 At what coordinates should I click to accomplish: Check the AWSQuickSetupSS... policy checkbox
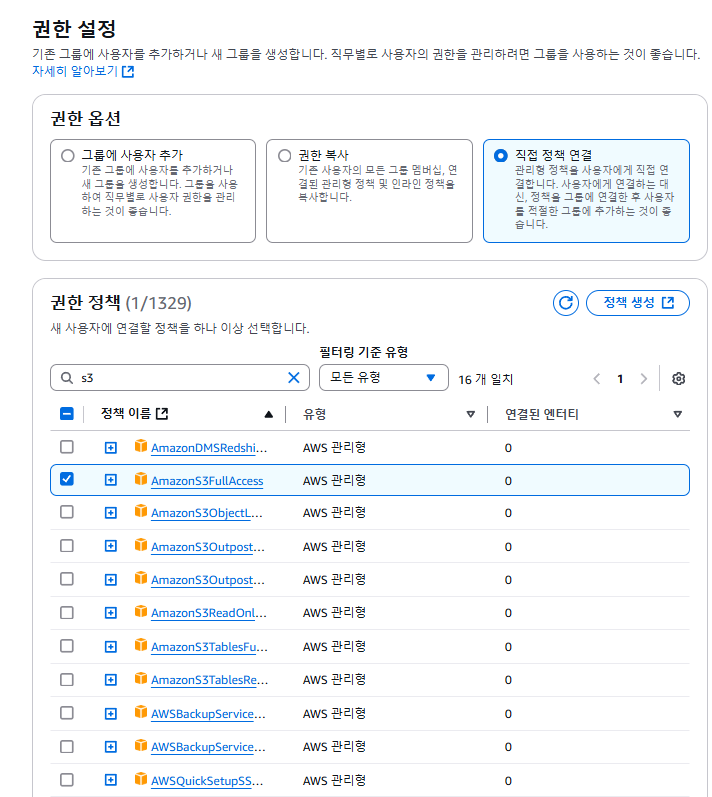coord(67,780)
